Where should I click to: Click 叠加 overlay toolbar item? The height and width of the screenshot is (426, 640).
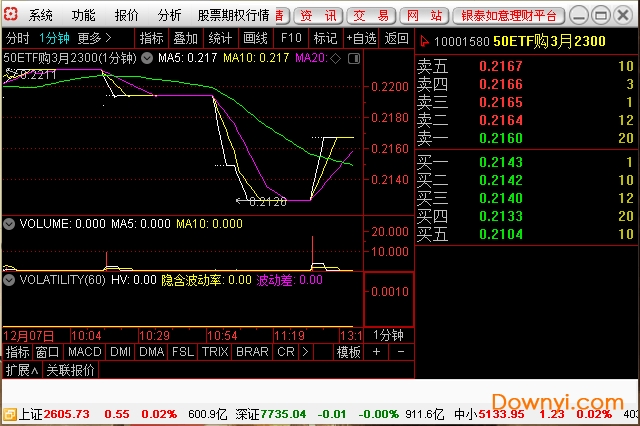pyautogui.click(x=186, y=39)
